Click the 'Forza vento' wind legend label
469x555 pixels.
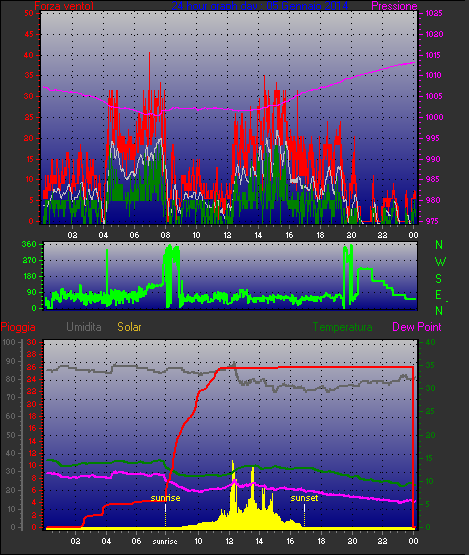click(x=64, y=6)
